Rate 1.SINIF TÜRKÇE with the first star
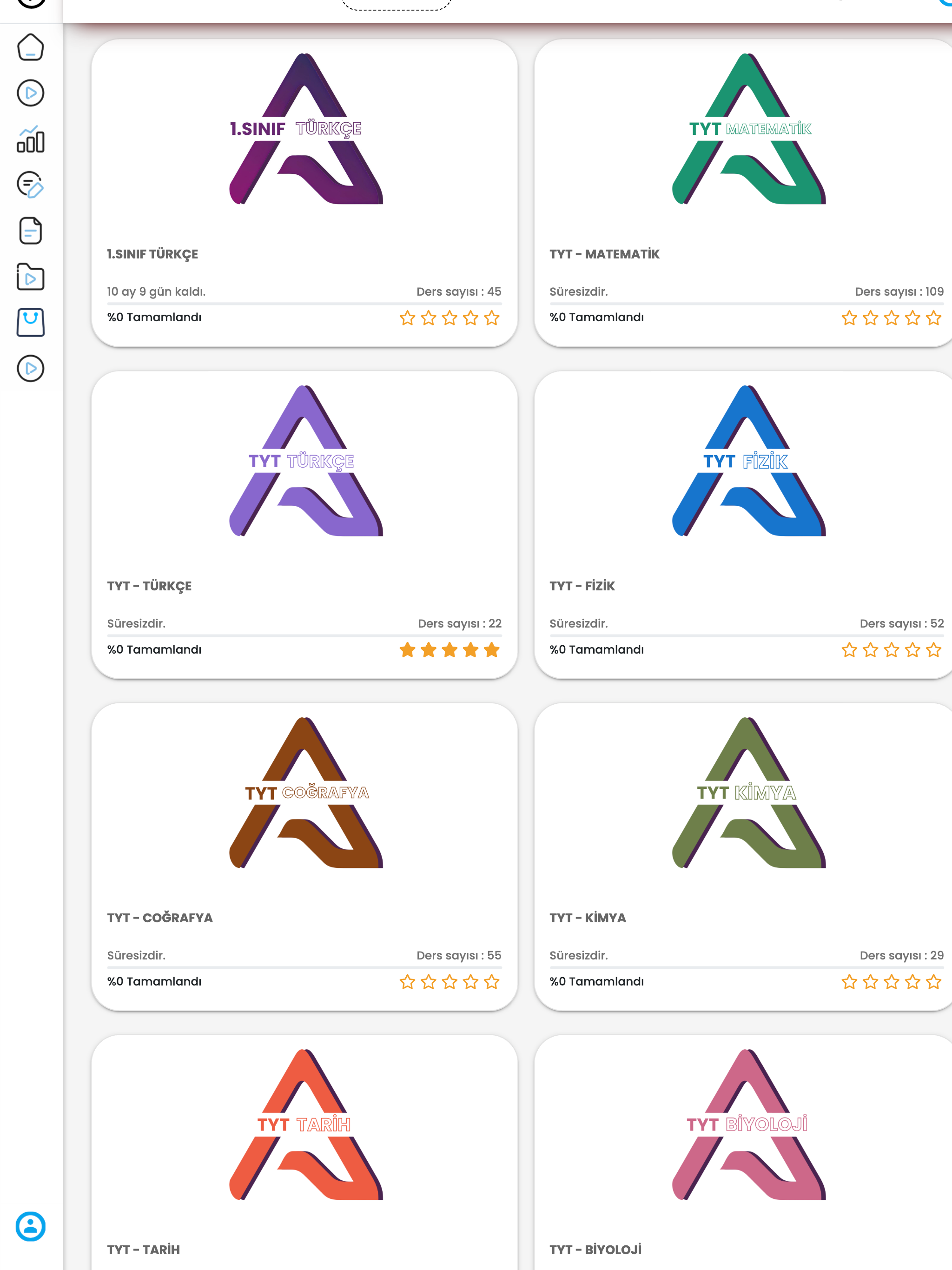Screen dimensions: 952x1270 pos(407,318)
